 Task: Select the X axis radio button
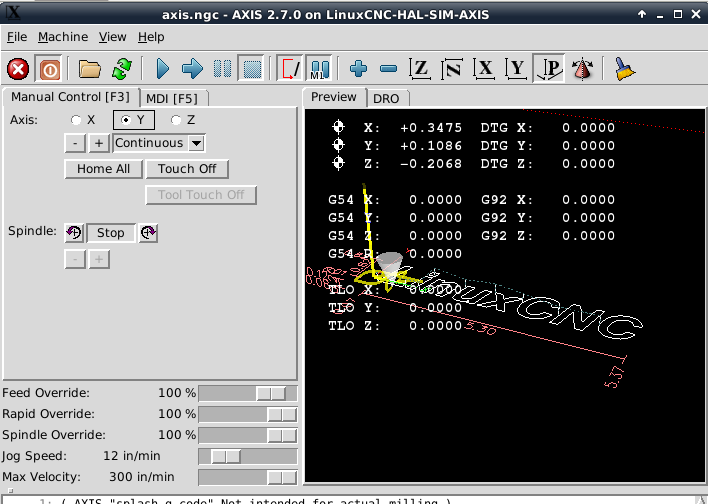point(84,120)
